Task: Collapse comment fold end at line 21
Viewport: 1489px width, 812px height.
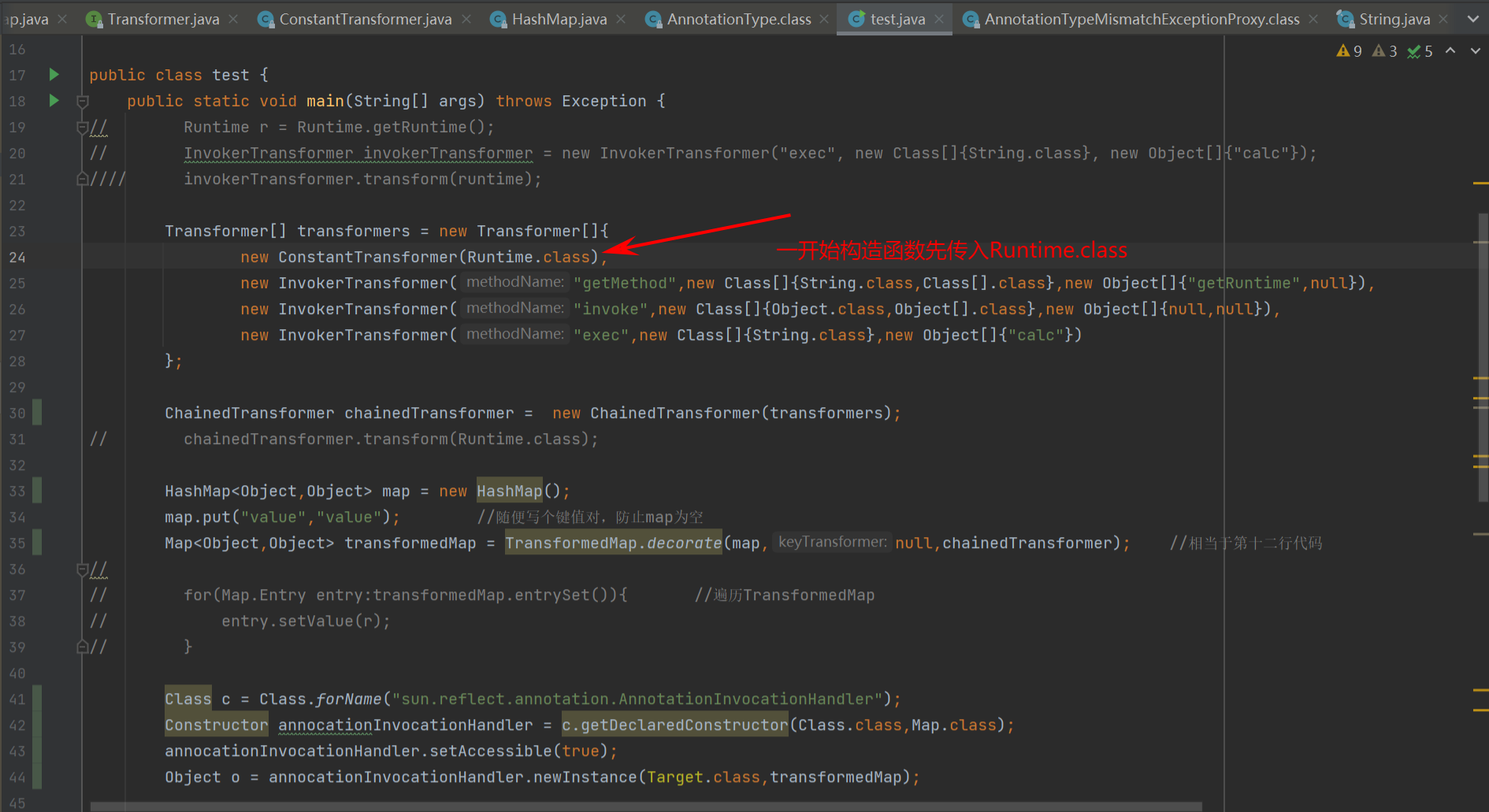Action: click(x=82, y=179)
